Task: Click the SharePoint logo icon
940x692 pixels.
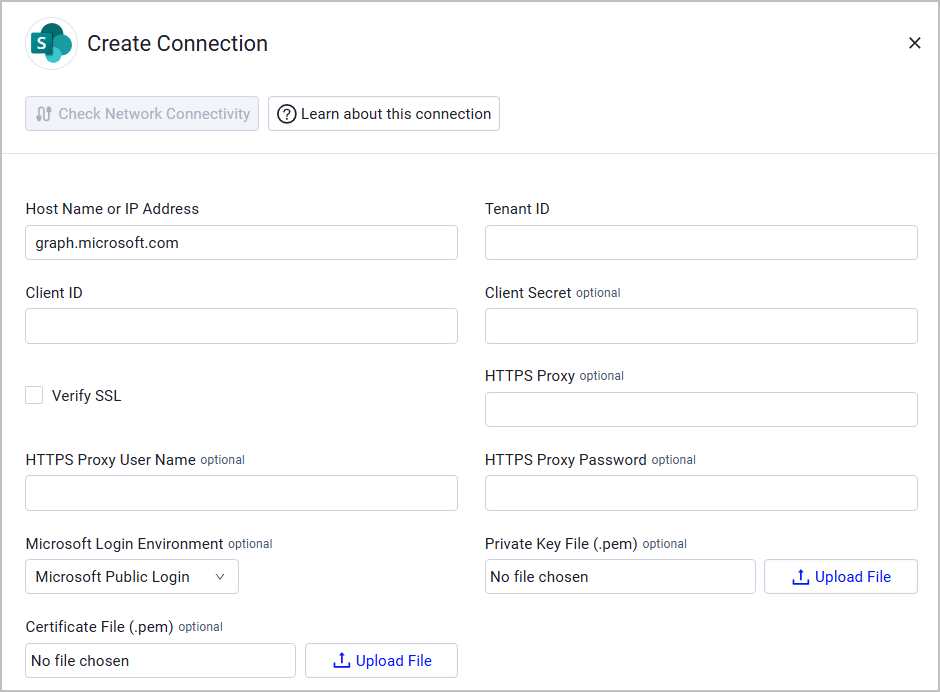Action: click(51, 43)
